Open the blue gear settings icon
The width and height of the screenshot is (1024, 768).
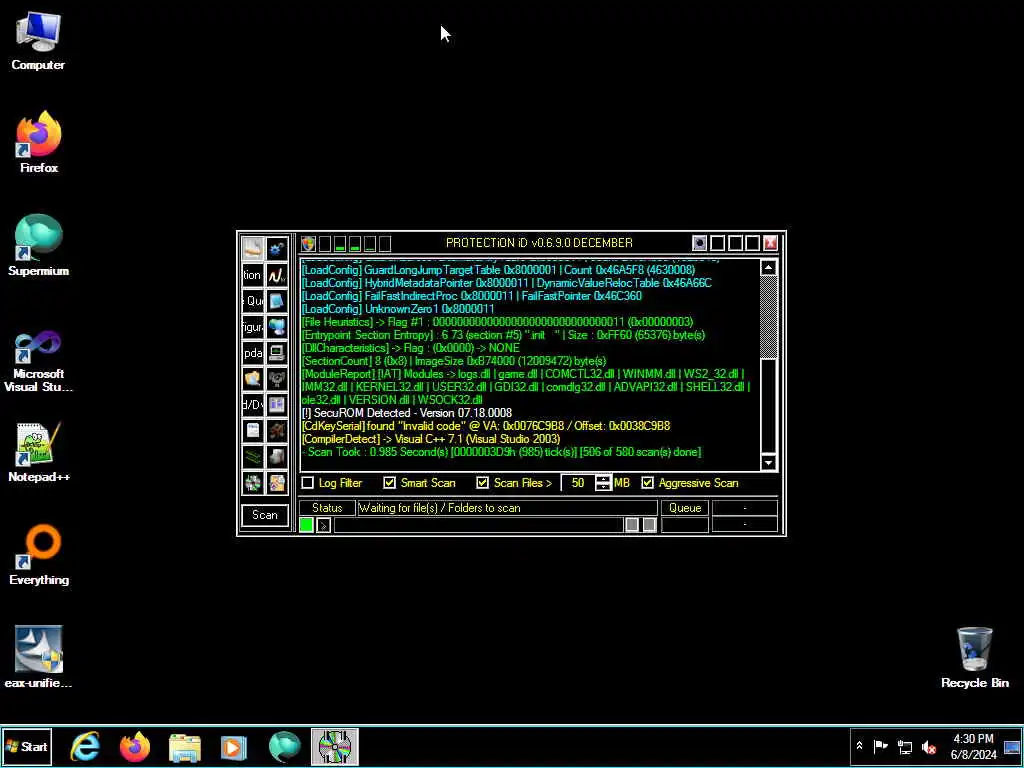click(277, 249)
